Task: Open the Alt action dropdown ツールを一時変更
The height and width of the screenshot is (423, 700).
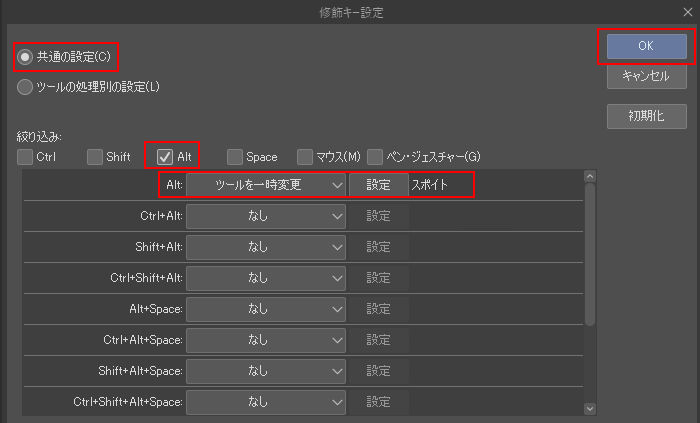Action: pos(266,185)
